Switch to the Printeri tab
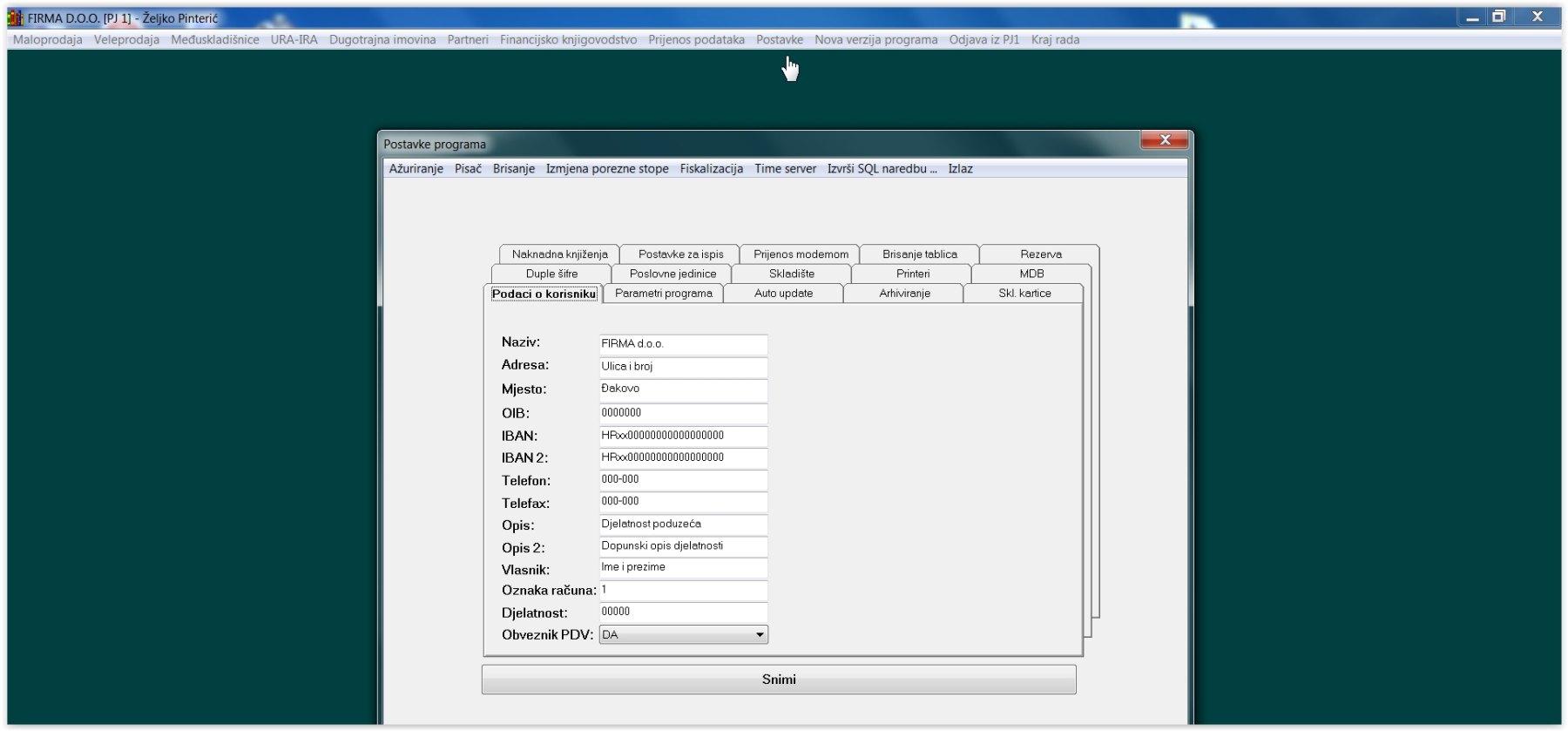 [912, 274]
